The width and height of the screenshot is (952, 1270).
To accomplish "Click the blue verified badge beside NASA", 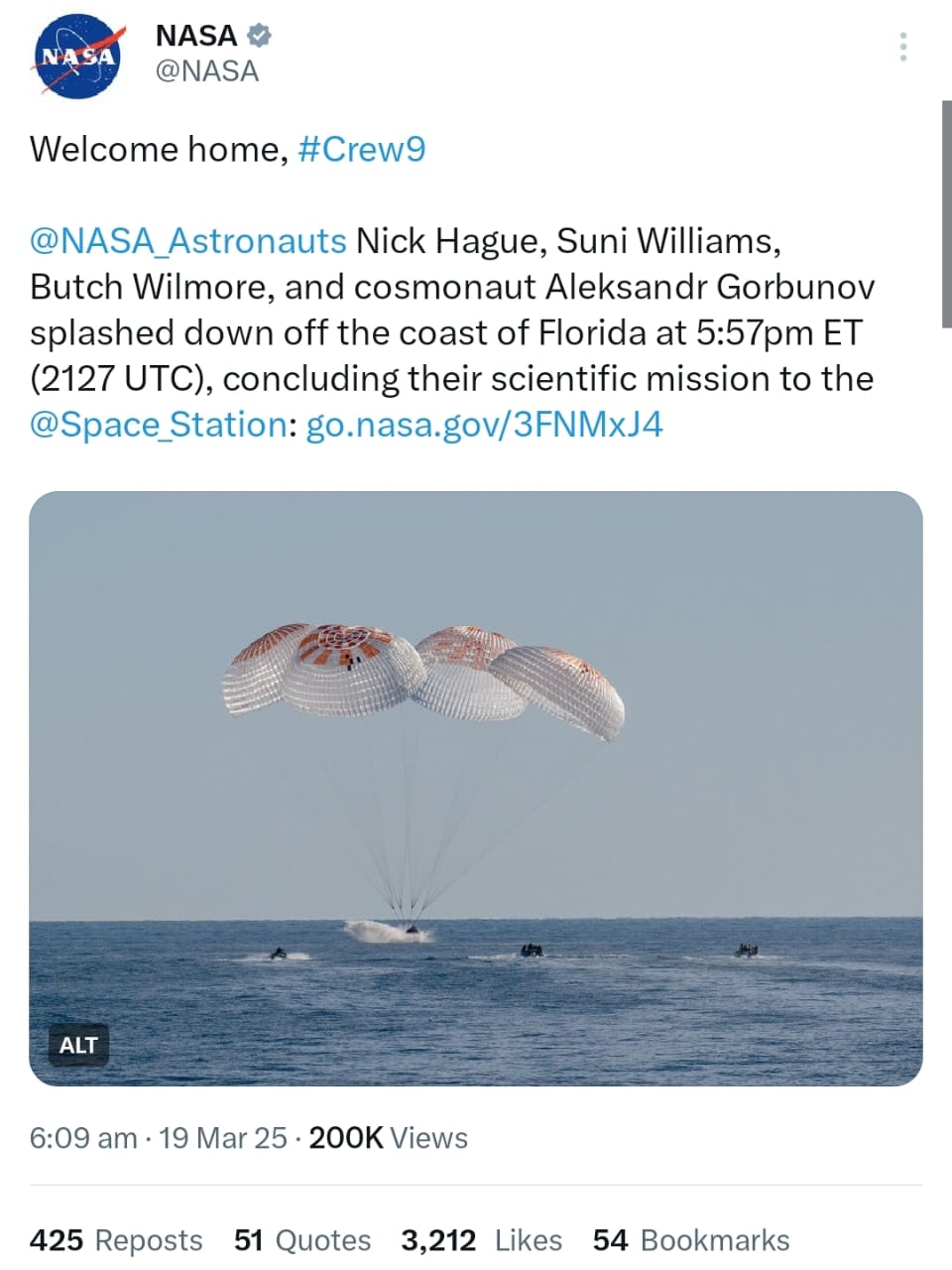I will point(260,36).
